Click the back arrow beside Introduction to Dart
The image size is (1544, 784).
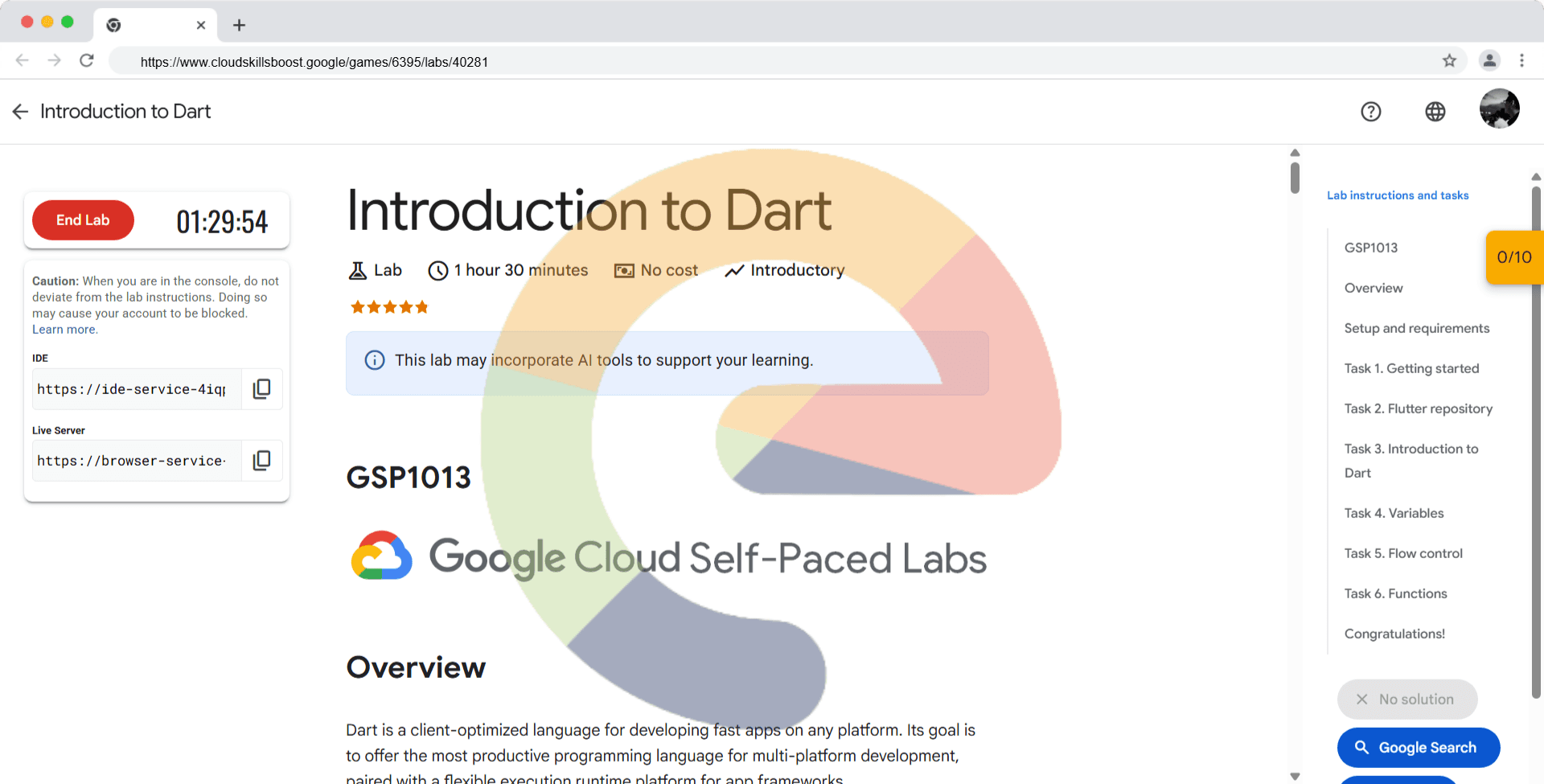(x=20, y=112)
